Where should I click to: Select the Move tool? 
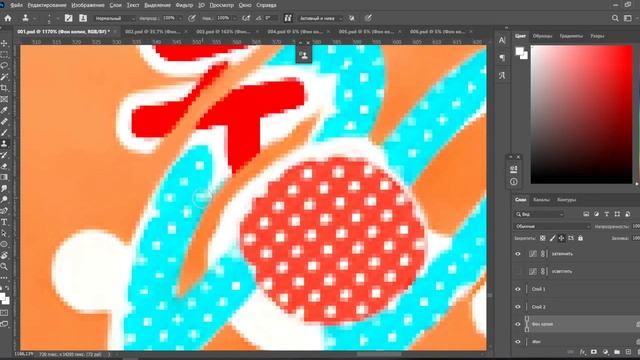[4, 43]
